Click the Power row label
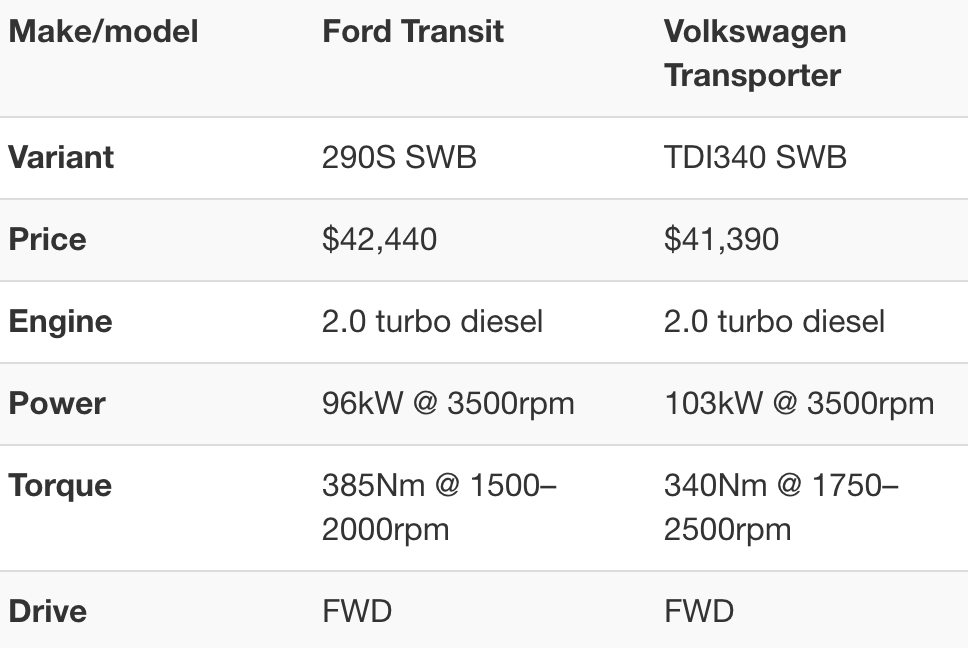This screenshot has height=648, width=968. [57, 403]
